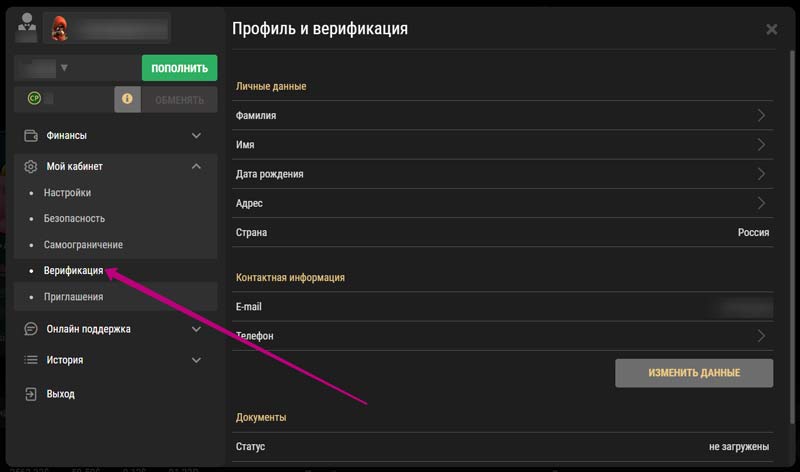The width and height of the screenshot is (800, 472).
Task: Open the Самоограничение menu item
Action: [x=83, y=245]
